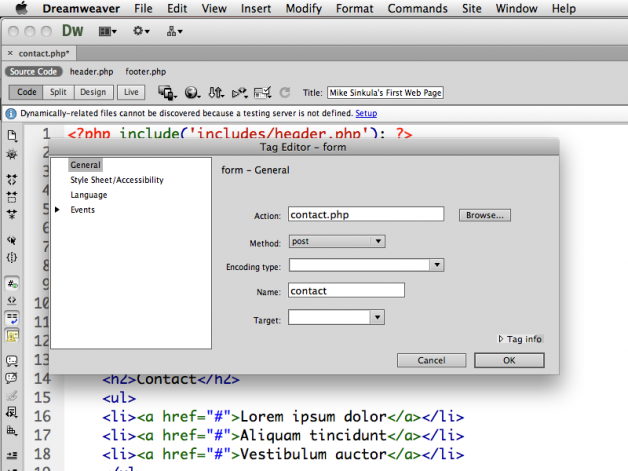Click the Action input field

366,214
